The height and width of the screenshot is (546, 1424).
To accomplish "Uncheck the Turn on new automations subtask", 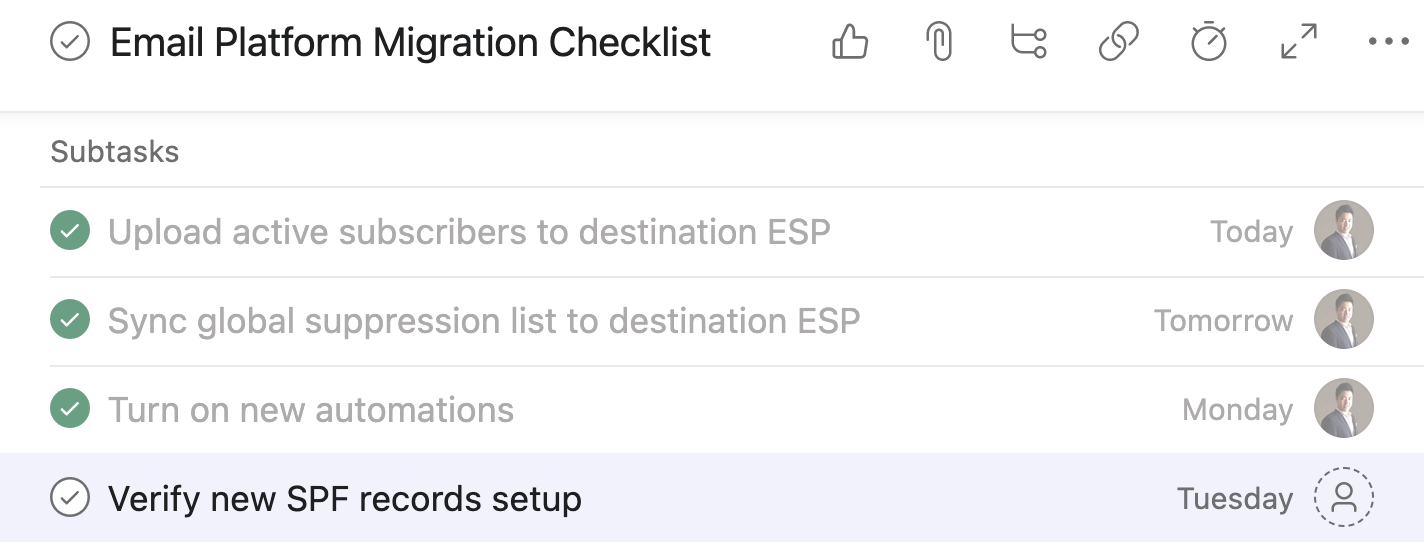I will click(70, 410).
